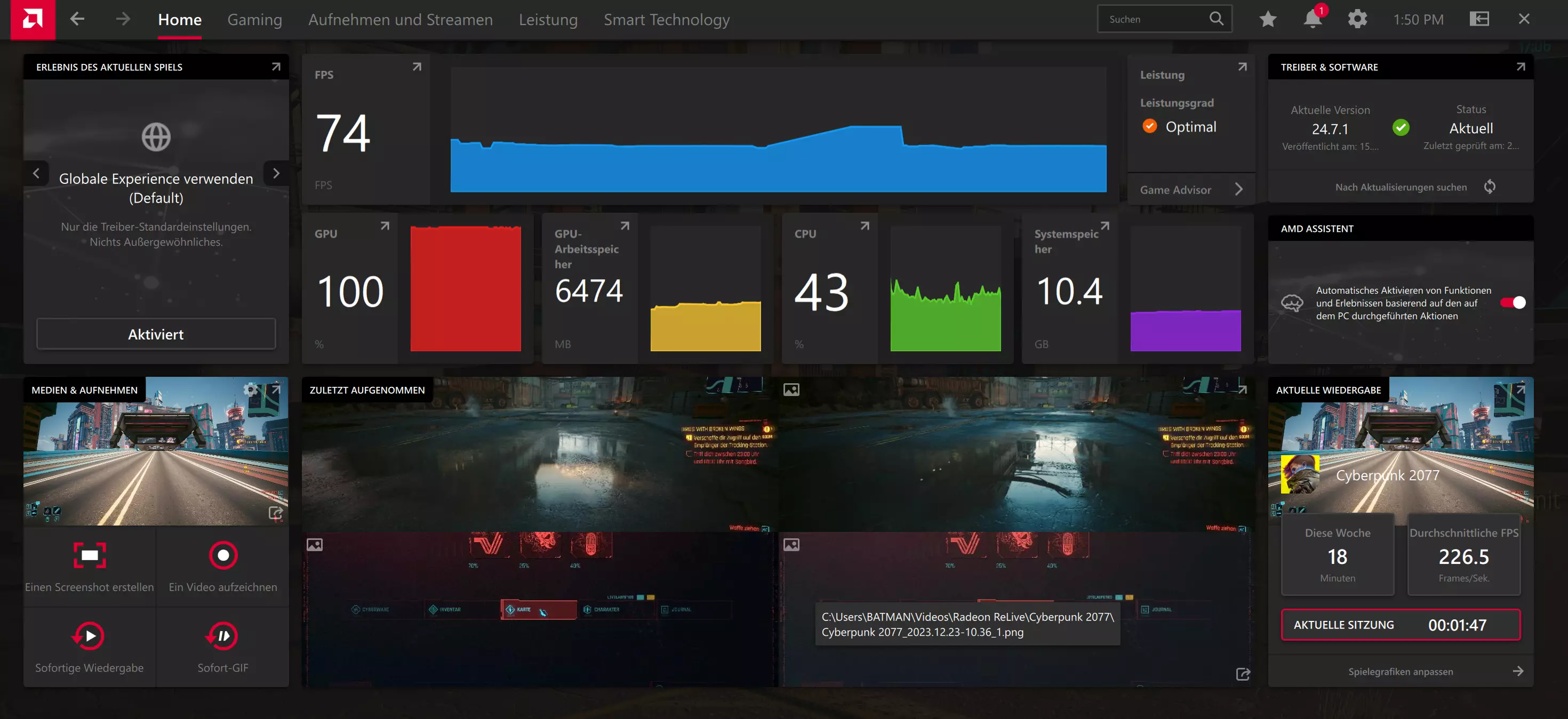The image size is (1568, 719).
Task: Toggle AMD Assistent automatic activation switch
Action: pyautogui.click(x=1513, y=302)
